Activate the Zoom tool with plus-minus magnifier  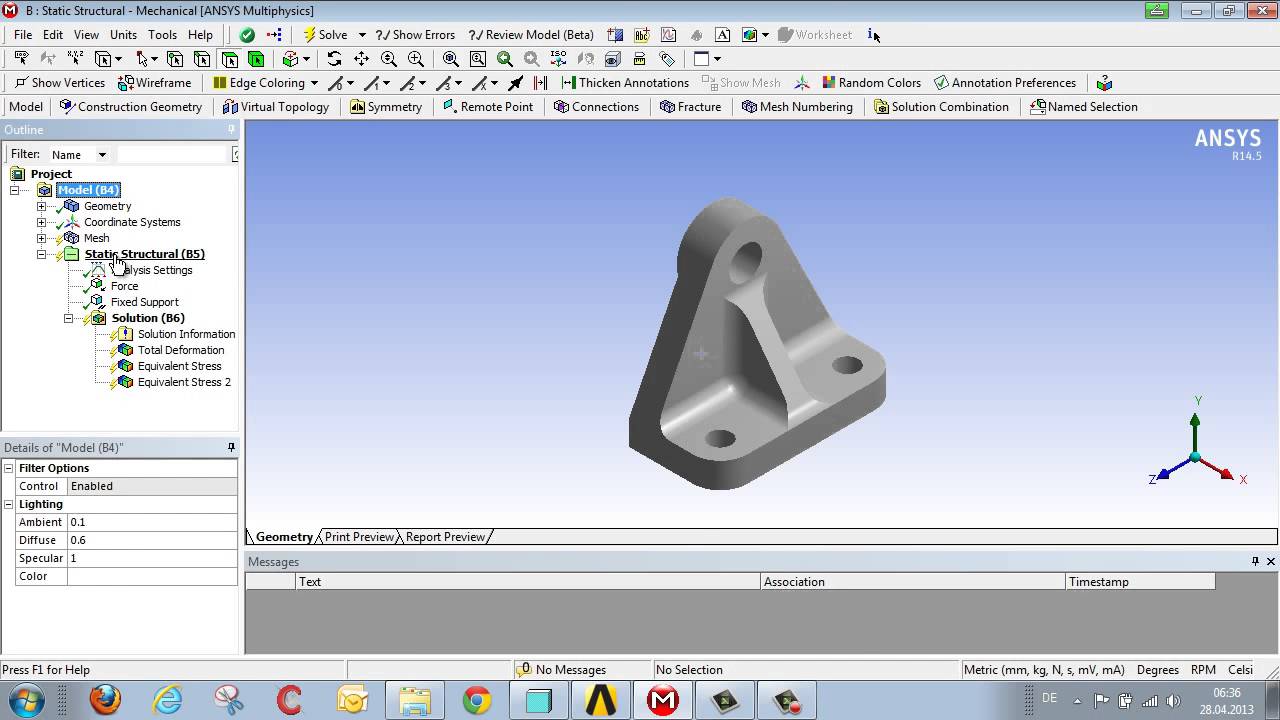click(389, 59)
